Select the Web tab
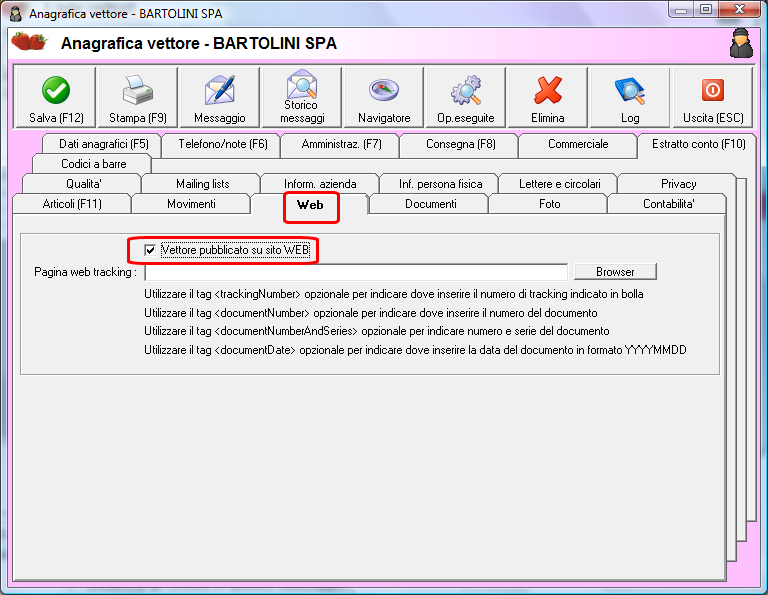768x595 pixels. click(x=310, y=205)
